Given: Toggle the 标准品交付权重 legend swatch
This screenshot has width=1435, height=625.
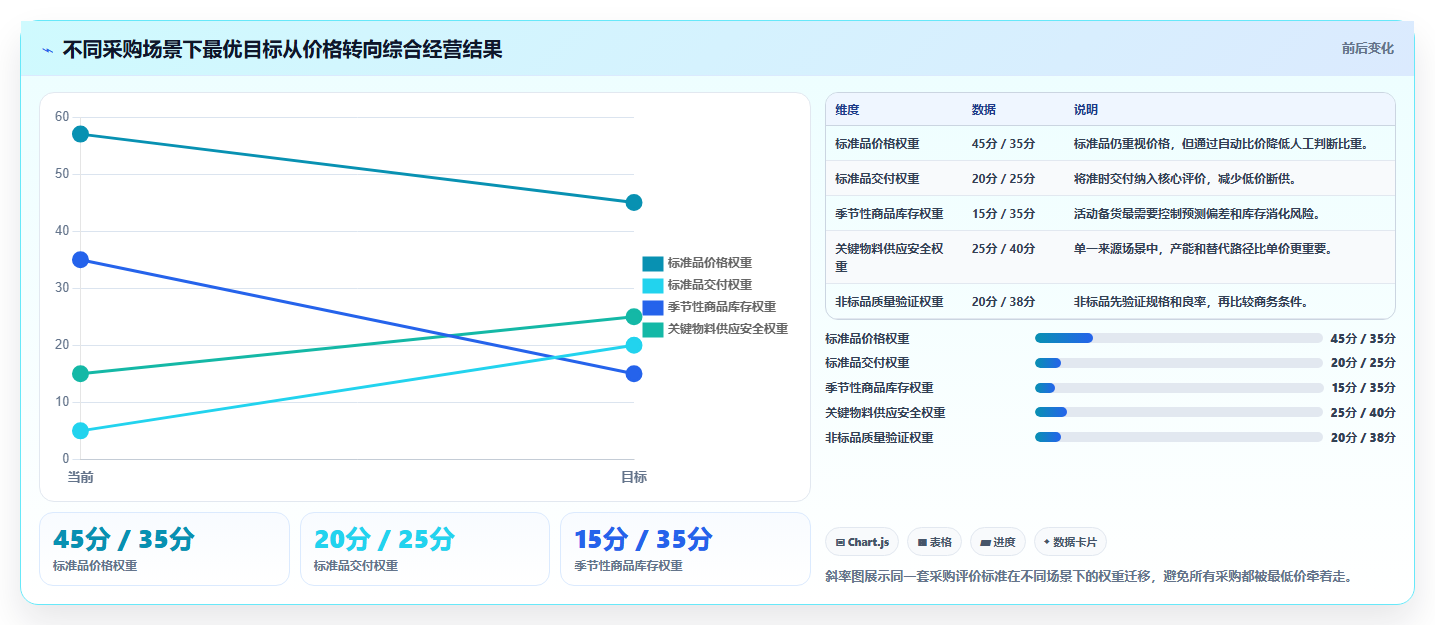Looking at the screenshot, I should pos(653,285).
